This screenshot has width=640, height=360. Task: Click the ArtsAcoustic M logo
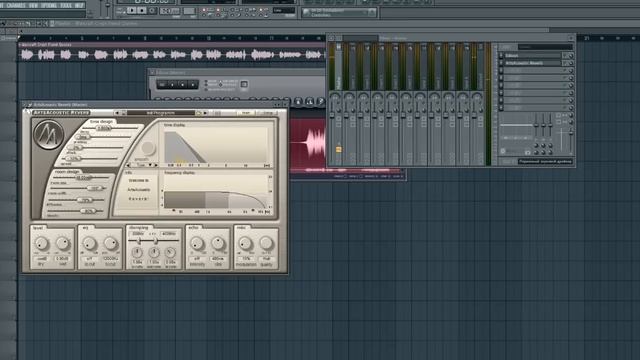(x=49, y=134)
